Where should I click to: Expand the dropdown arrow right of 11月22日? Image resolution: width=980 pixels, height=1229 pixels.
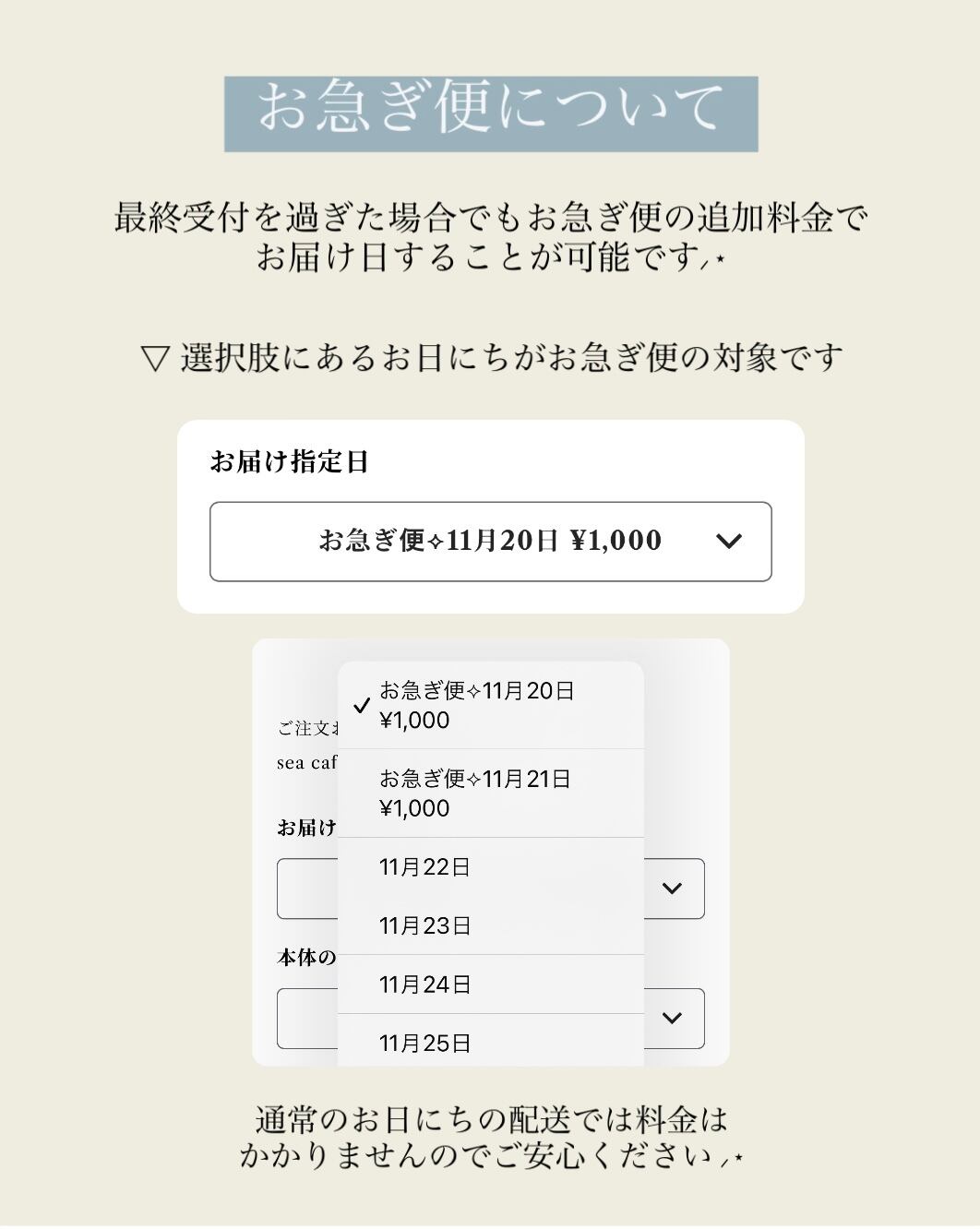(672, 889)
